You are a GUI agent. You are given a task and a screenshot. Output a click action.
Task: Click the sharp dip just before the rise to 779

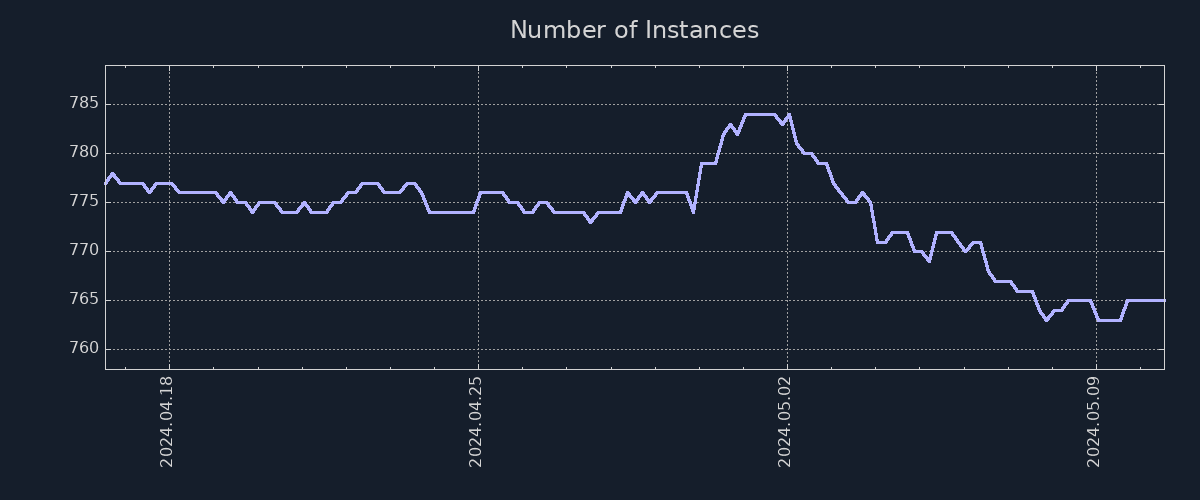click(693, 211)
